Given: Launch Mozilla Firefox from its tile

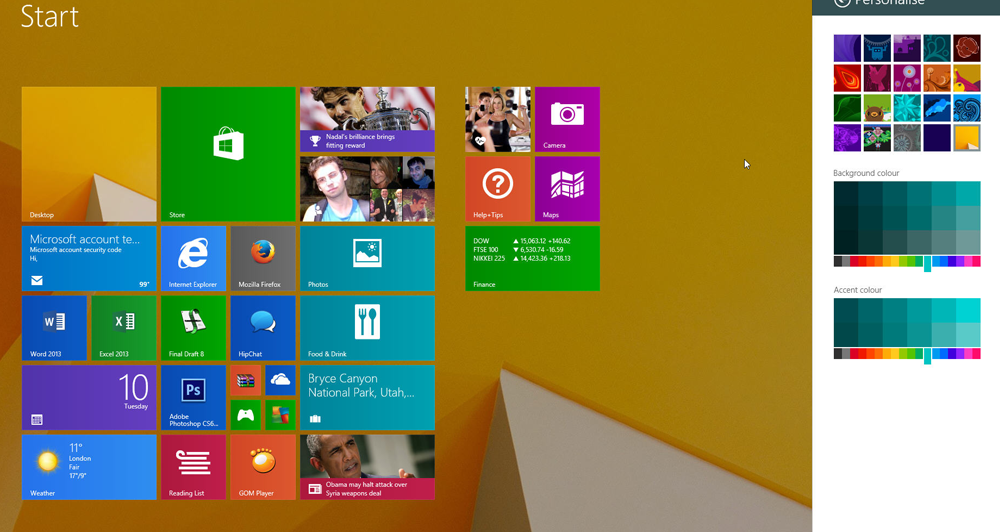Looking at the screenshot, I should pyautogui.click(x=263, y=258).
